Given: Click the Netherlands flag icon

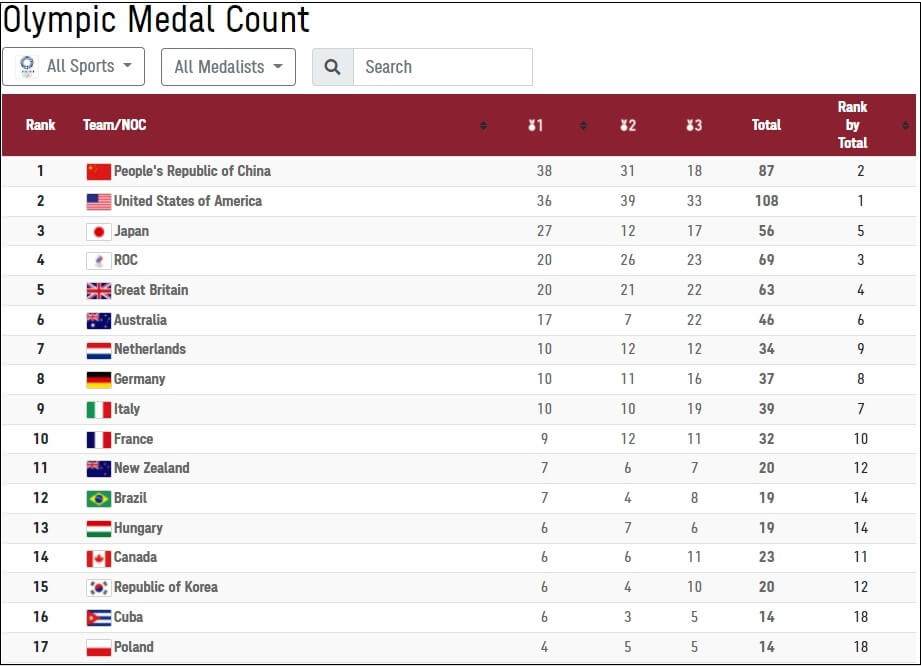Looking at the screenshot, I should (99, 350).
